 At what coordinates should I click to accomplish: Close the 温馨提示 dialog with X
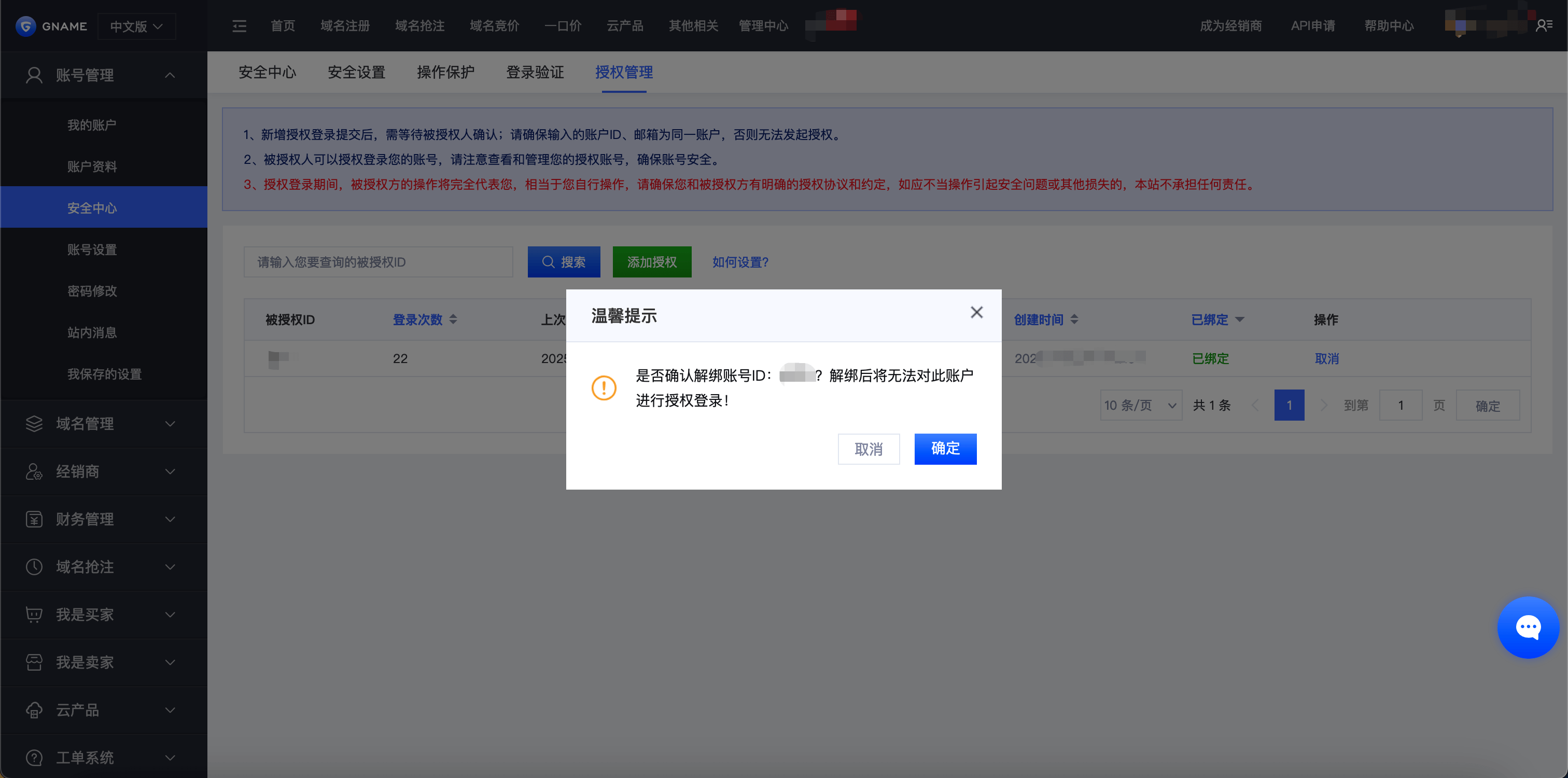[976, 312]
